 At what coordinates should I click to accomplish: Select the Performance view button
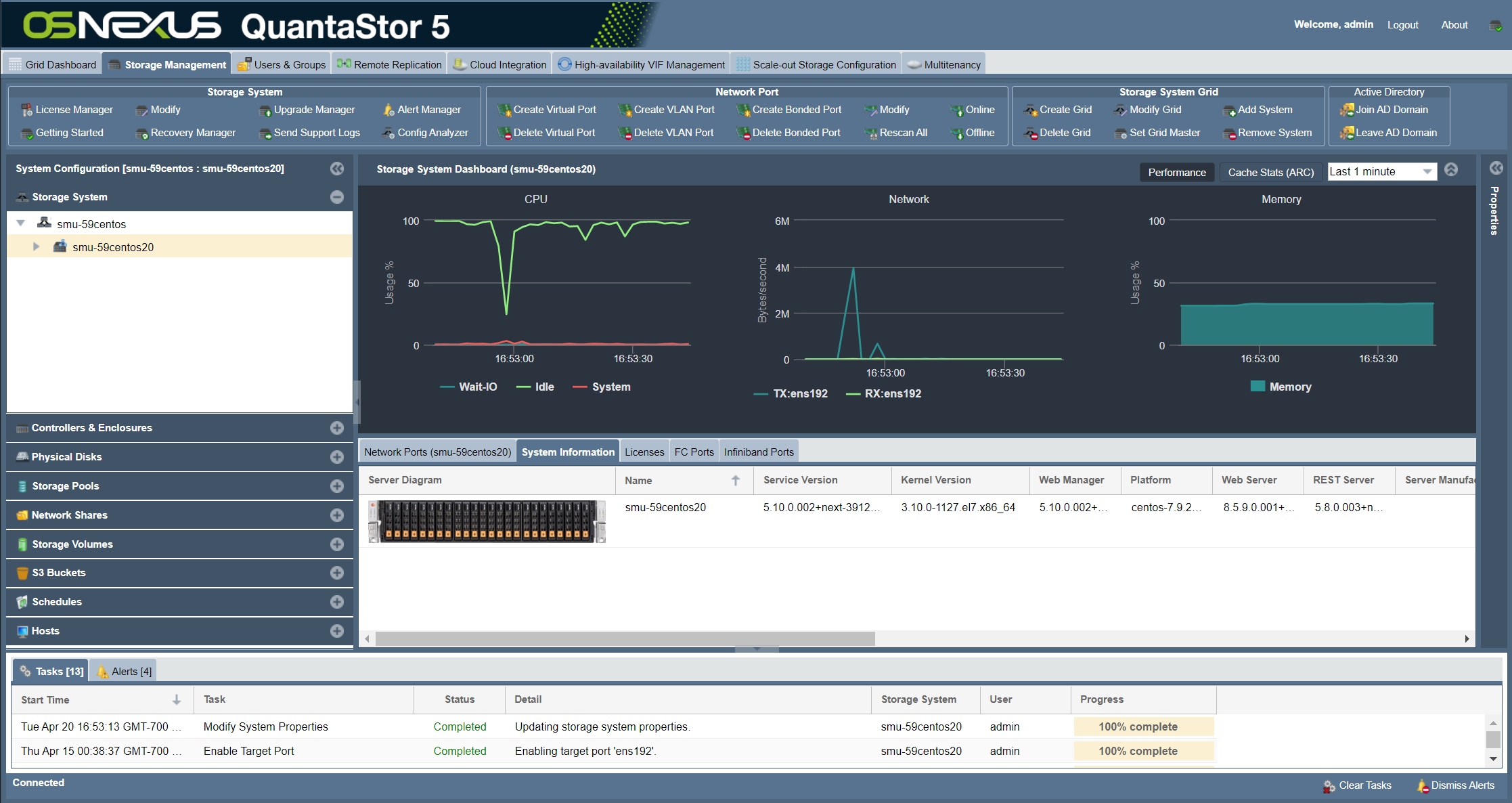coord(1177,172)
